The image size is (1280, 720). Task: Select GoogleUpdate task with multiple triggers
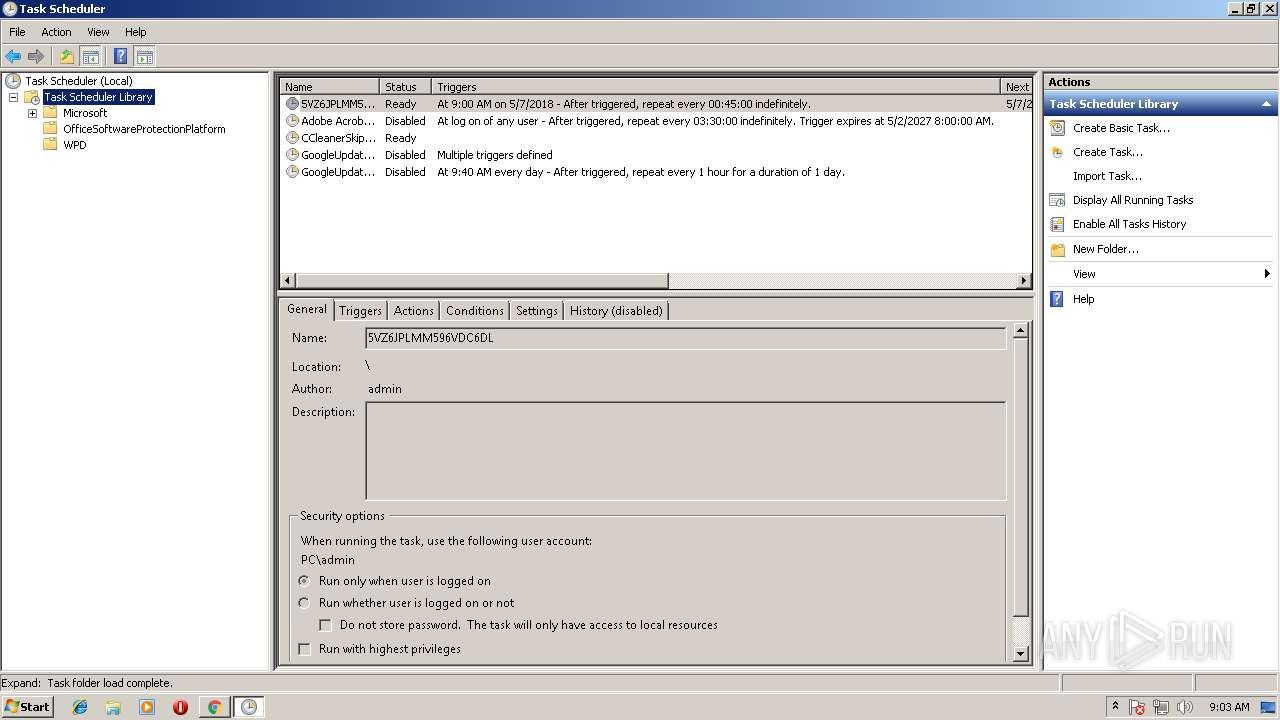656,155
